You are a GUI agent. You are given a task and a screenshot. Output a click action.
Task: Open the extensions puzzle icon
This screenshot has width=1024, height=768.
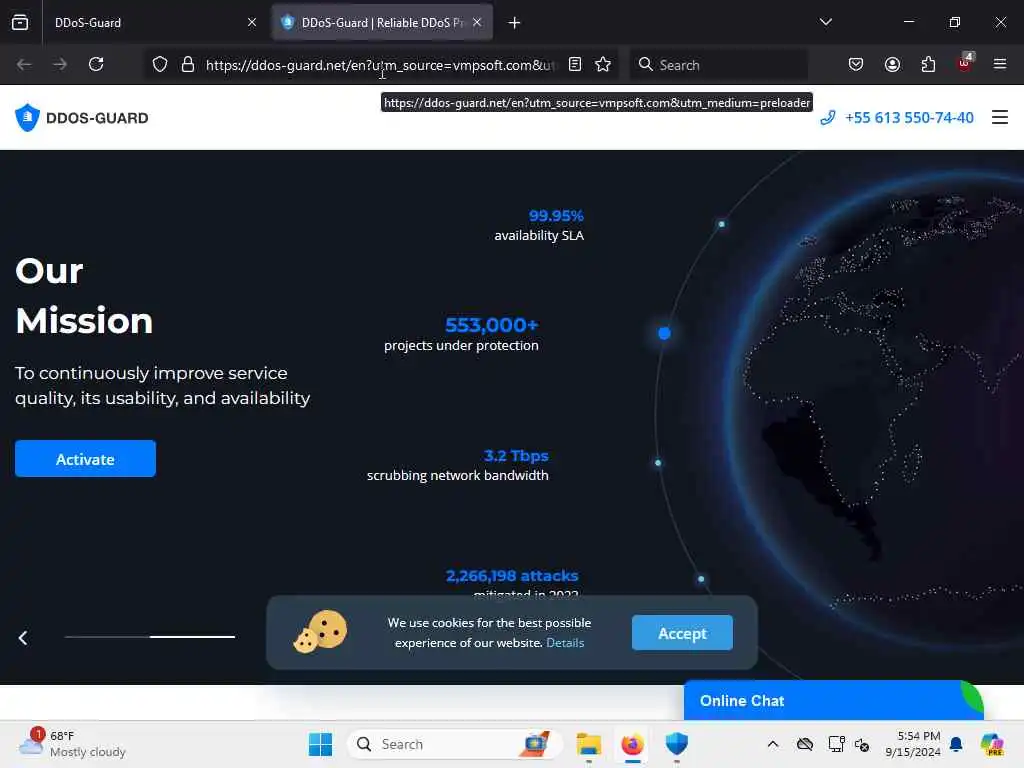tap(928, 65)
